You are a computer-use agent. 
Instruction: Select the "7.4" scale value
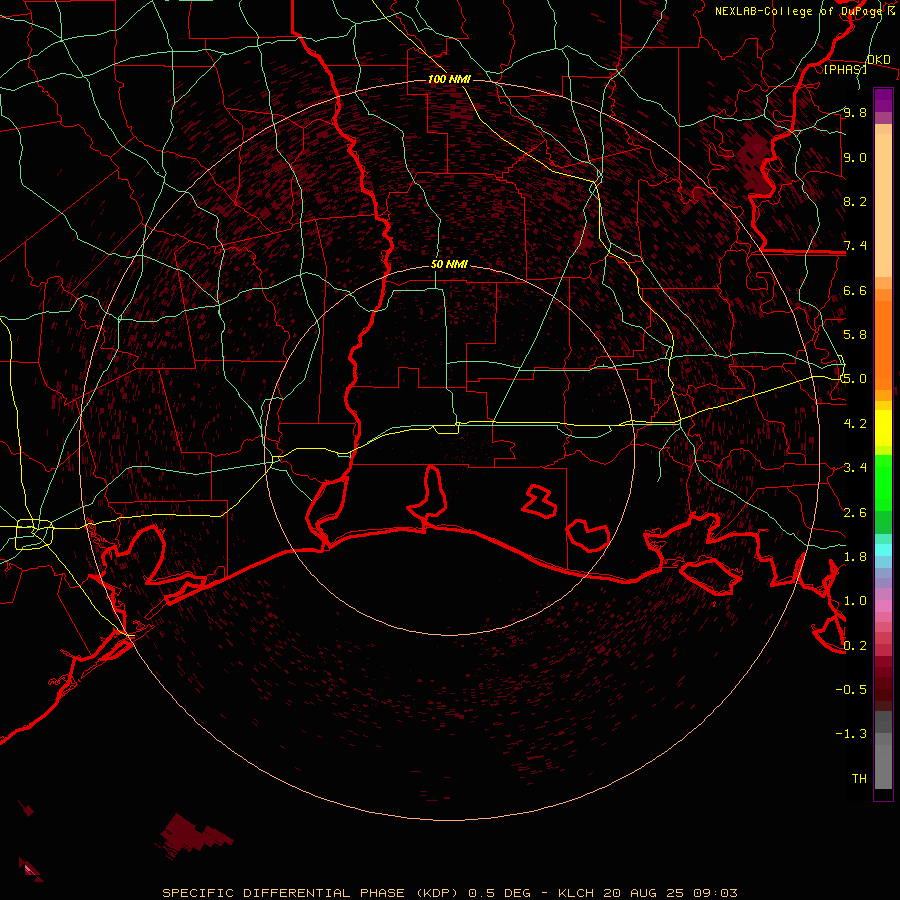(855, 246)
